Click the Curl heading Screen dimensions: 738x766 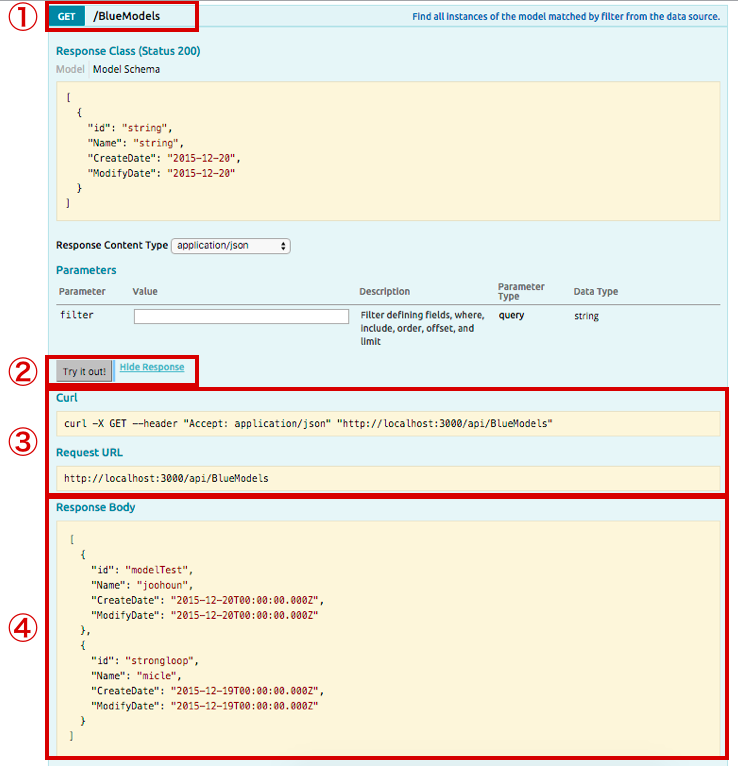click(x=67, y=398)
